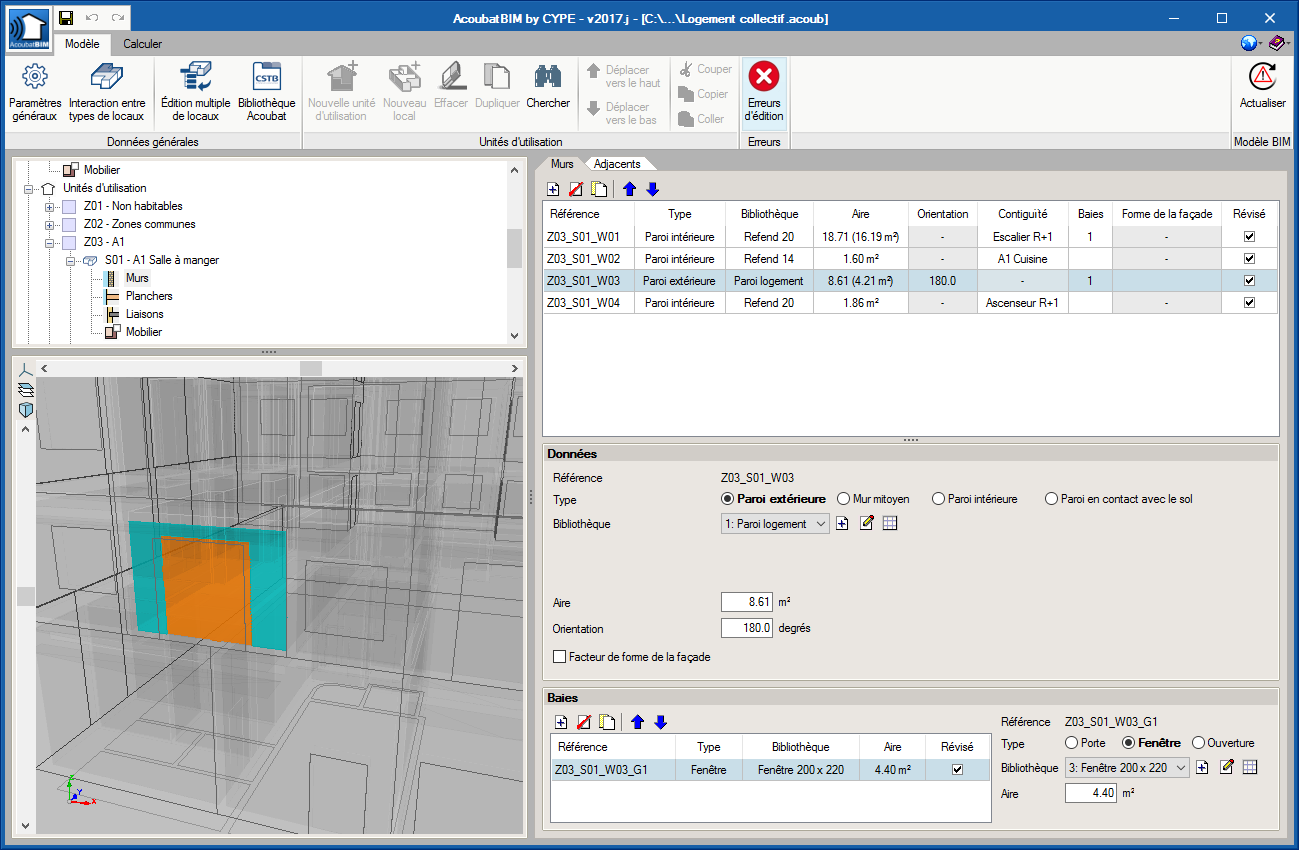This screenshot has width=1299, height=850.
Task: Open the 1: Paroi logement library dropdown
Action: point(775,524)
